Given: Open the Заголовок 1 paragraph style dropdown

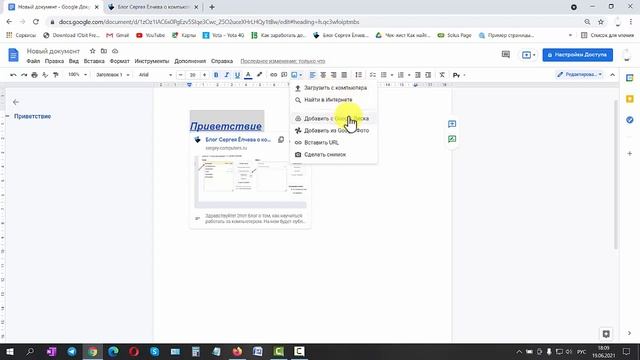Looking at the screenshot, I should tap(113, 75).
